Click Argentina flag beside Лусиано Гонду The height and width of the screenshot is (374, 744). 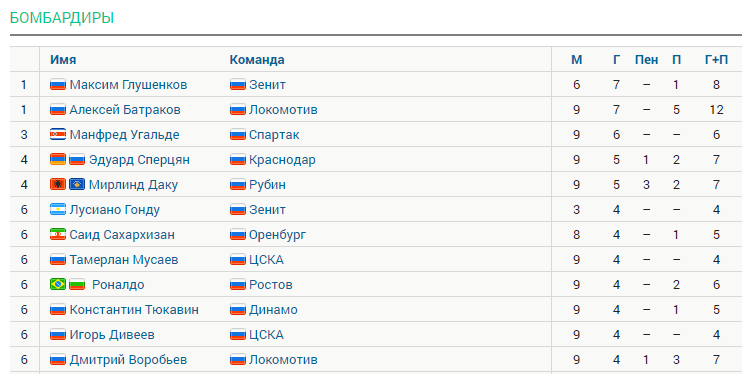tap(58, 209)
